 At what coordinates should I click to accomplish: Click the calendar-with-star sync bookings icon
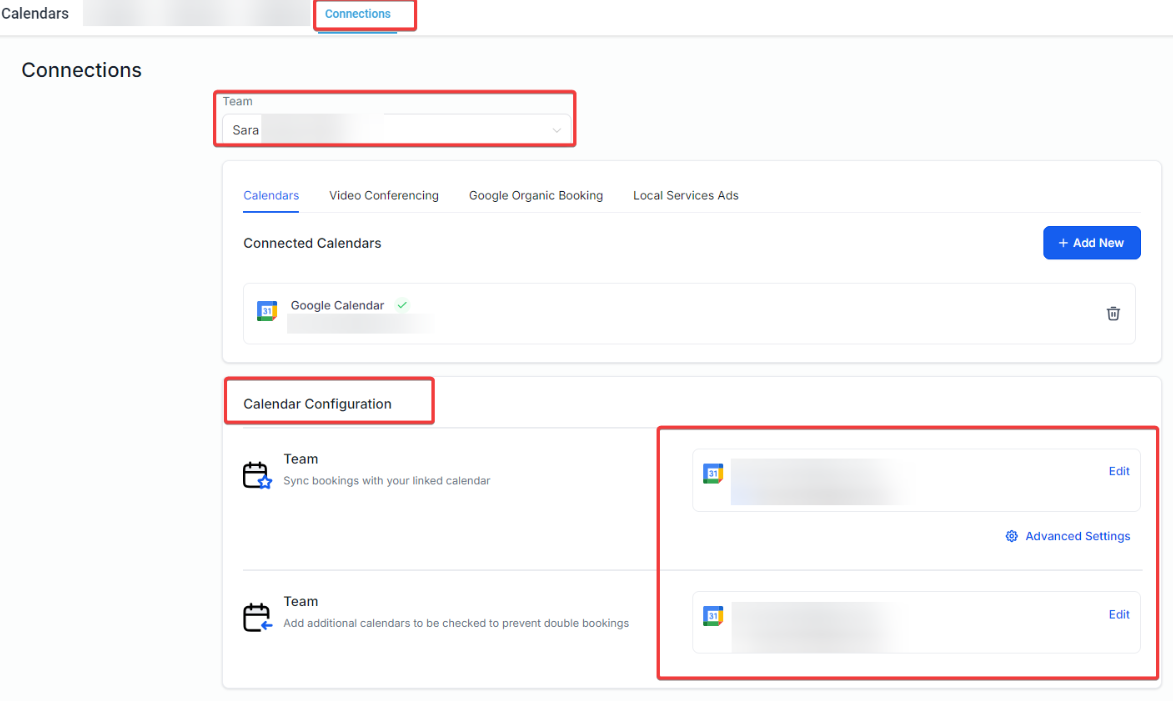pyautogui.click(x=257, y=475)
